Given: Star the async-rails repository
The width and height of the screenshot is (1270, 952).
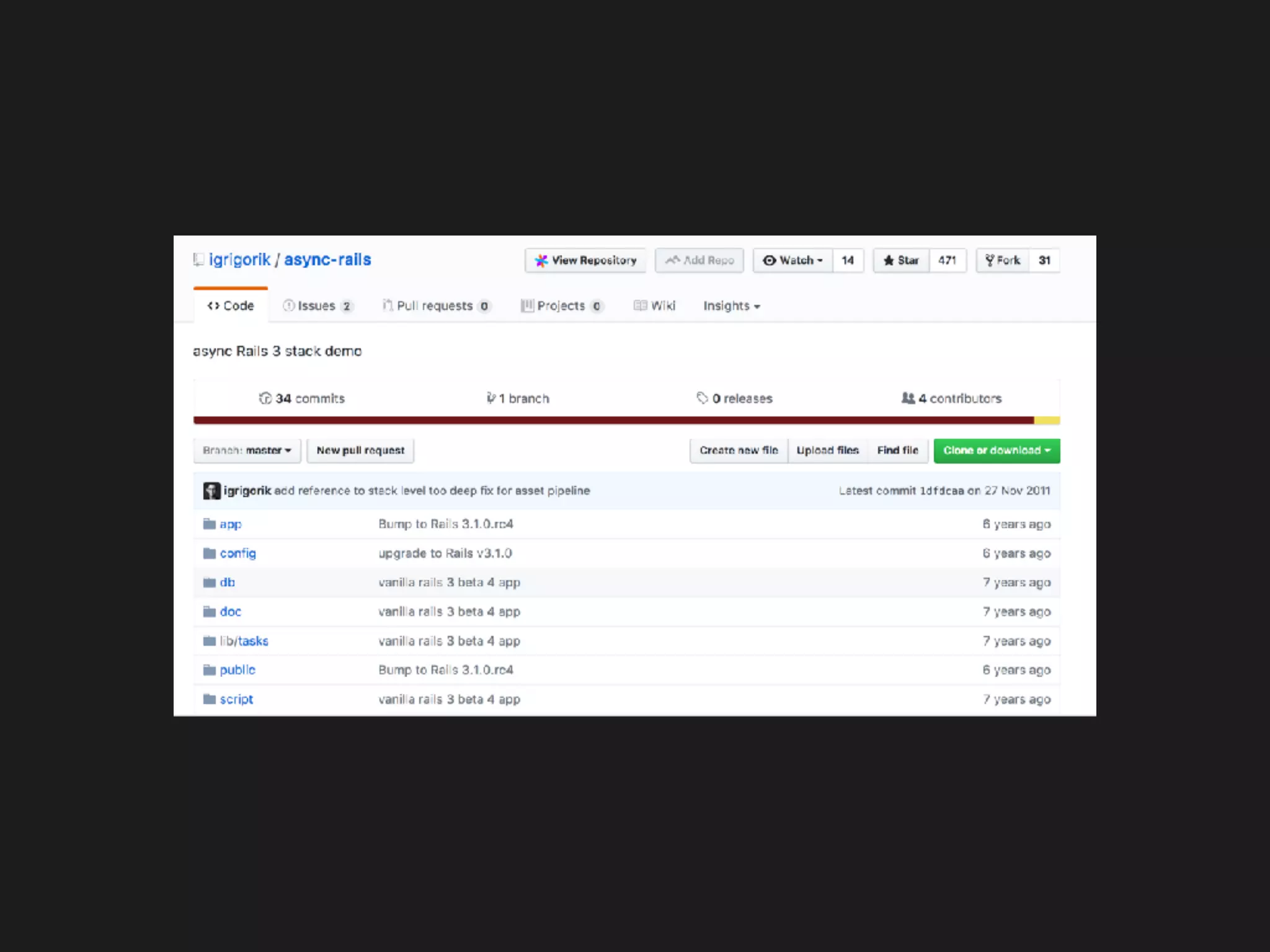Looking at the screenshot, I should point(901,260).
